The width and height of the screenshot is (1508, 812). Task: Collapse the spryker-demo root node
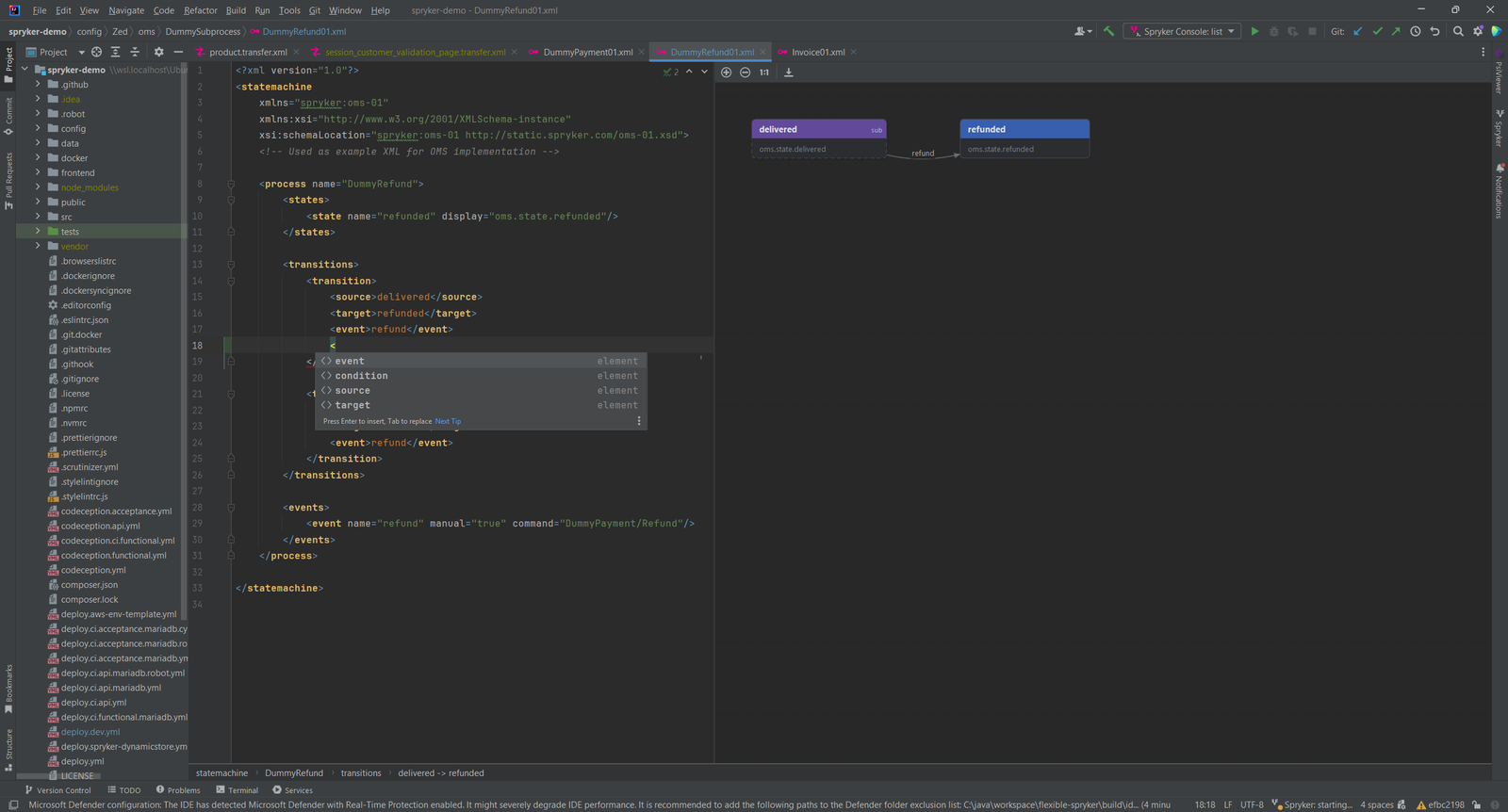(x=25, y=70)
